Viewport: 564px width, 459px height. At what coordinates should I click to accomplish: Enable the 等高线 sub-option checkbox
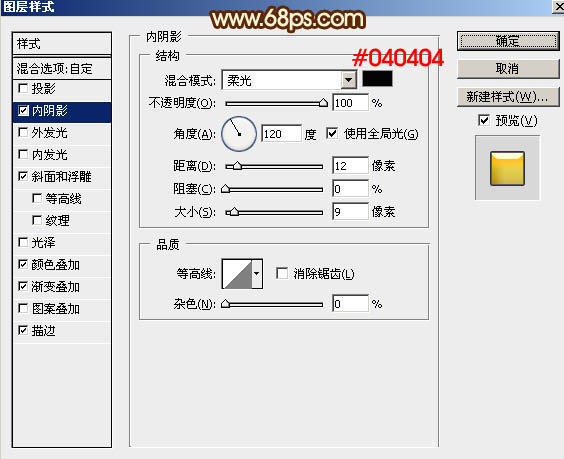(x=37, y=198)
